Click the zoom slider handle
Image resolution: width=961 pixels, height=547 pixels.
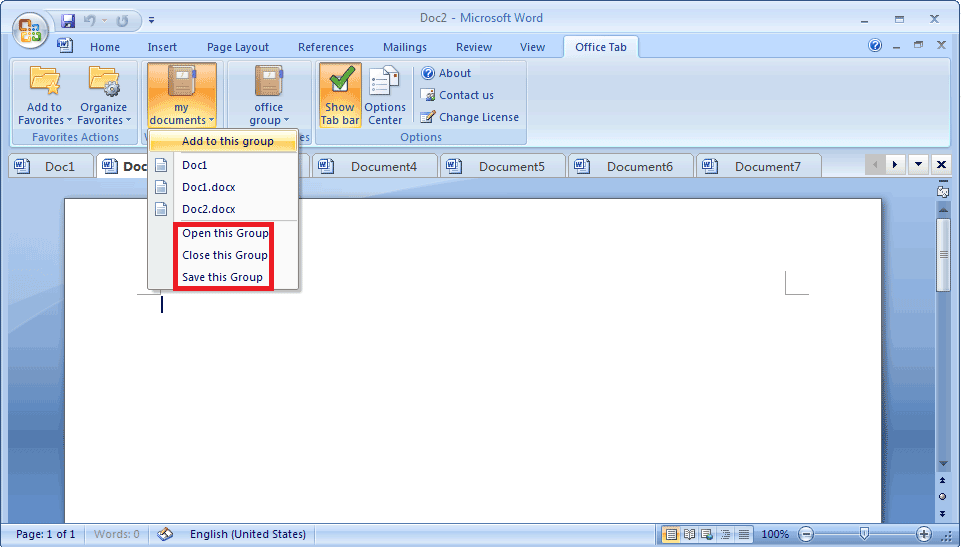click(864, 534)
